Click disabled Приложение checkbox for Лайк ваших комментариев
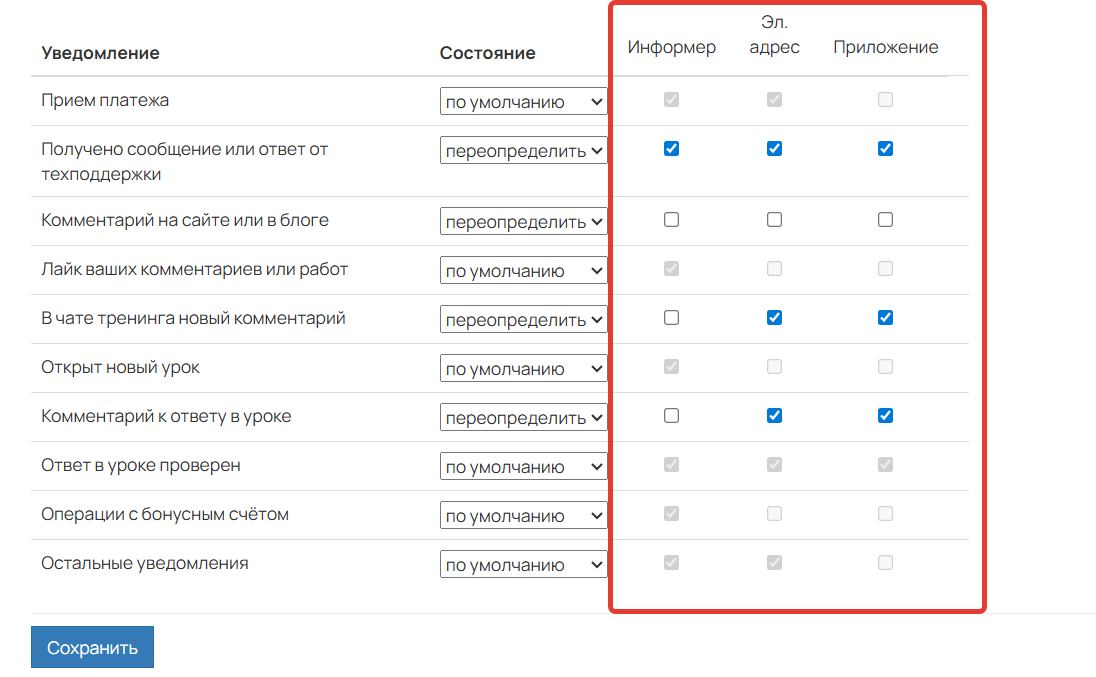Viewport: 1096px width, 677px height. point(885,269)
